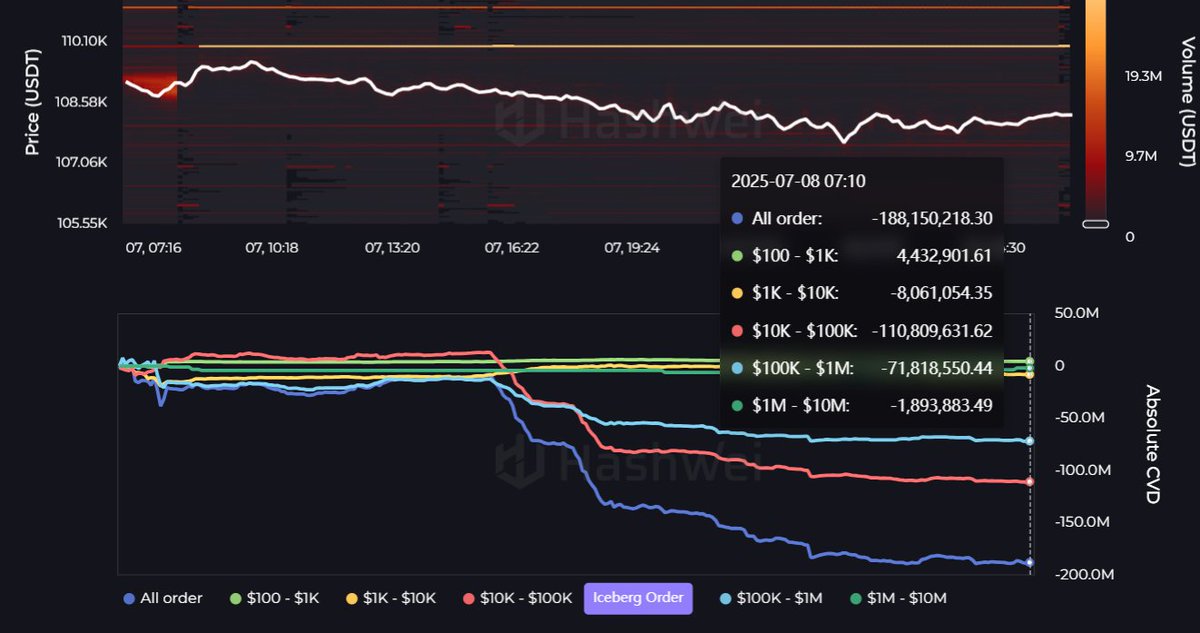Viewport: 1200px width, 633px height.
Task: Click the $10K - $100K red endpoint marker
Action: [x=1030, y=482]
